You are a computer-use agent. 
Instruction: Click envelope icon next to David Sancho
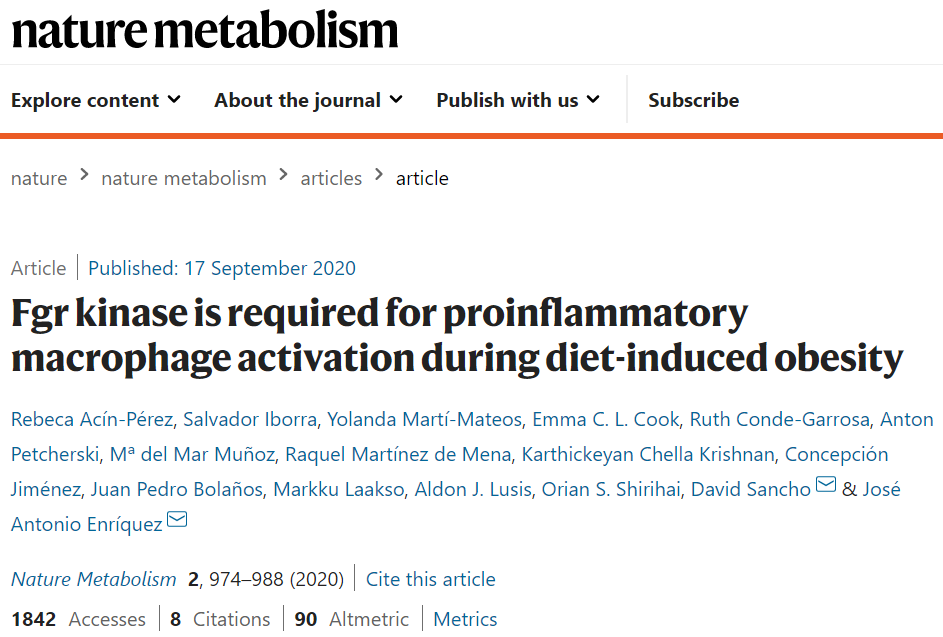(x=826, y=486)
